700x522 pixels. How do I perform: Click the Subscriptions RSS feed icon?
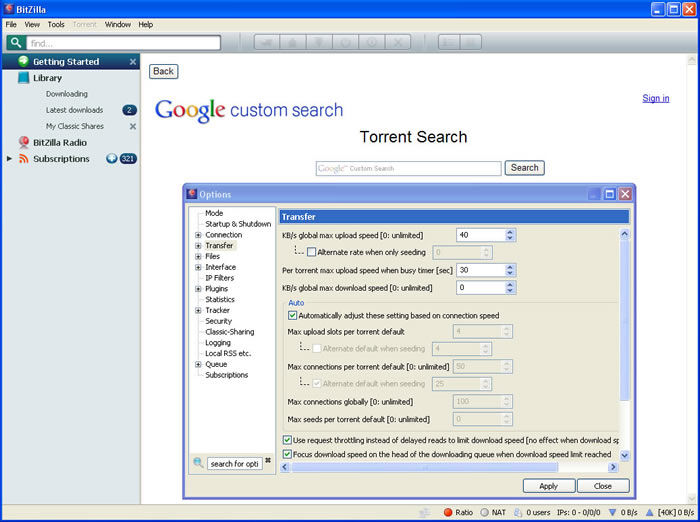click(x=24, y=159)
